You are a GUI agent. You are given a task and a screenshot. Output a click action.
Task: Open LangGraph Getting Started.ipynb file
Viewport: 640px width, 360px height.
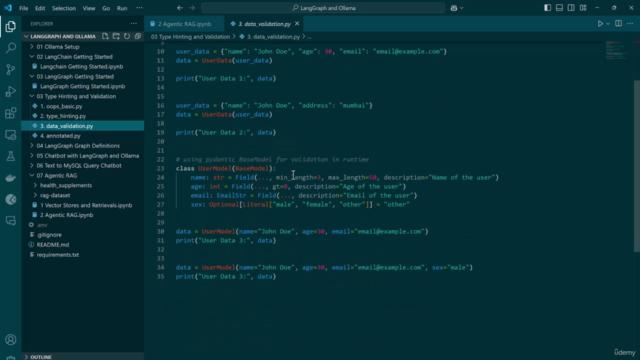(83, 86)
